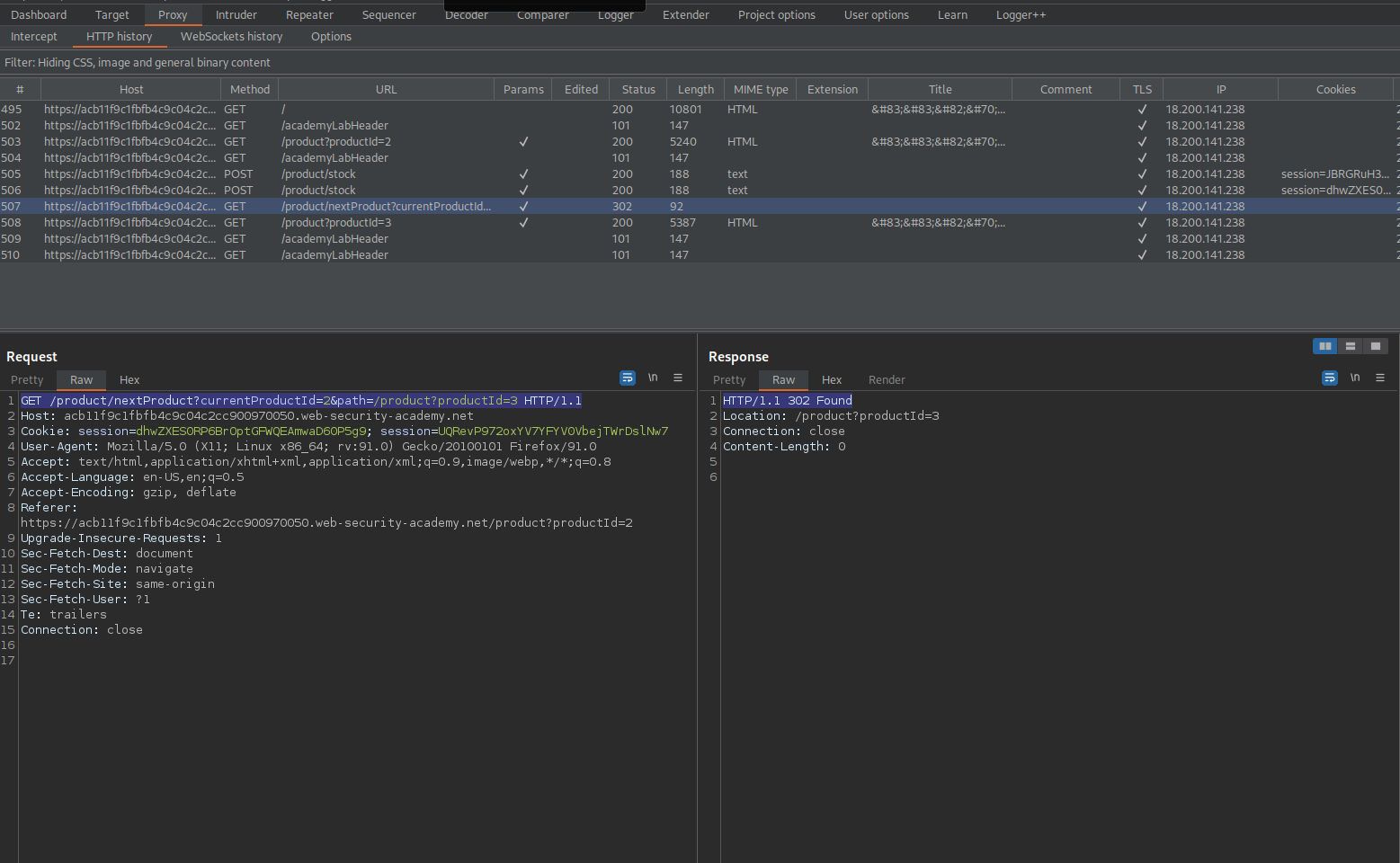Open the Intruder tab

click(236, 15)
